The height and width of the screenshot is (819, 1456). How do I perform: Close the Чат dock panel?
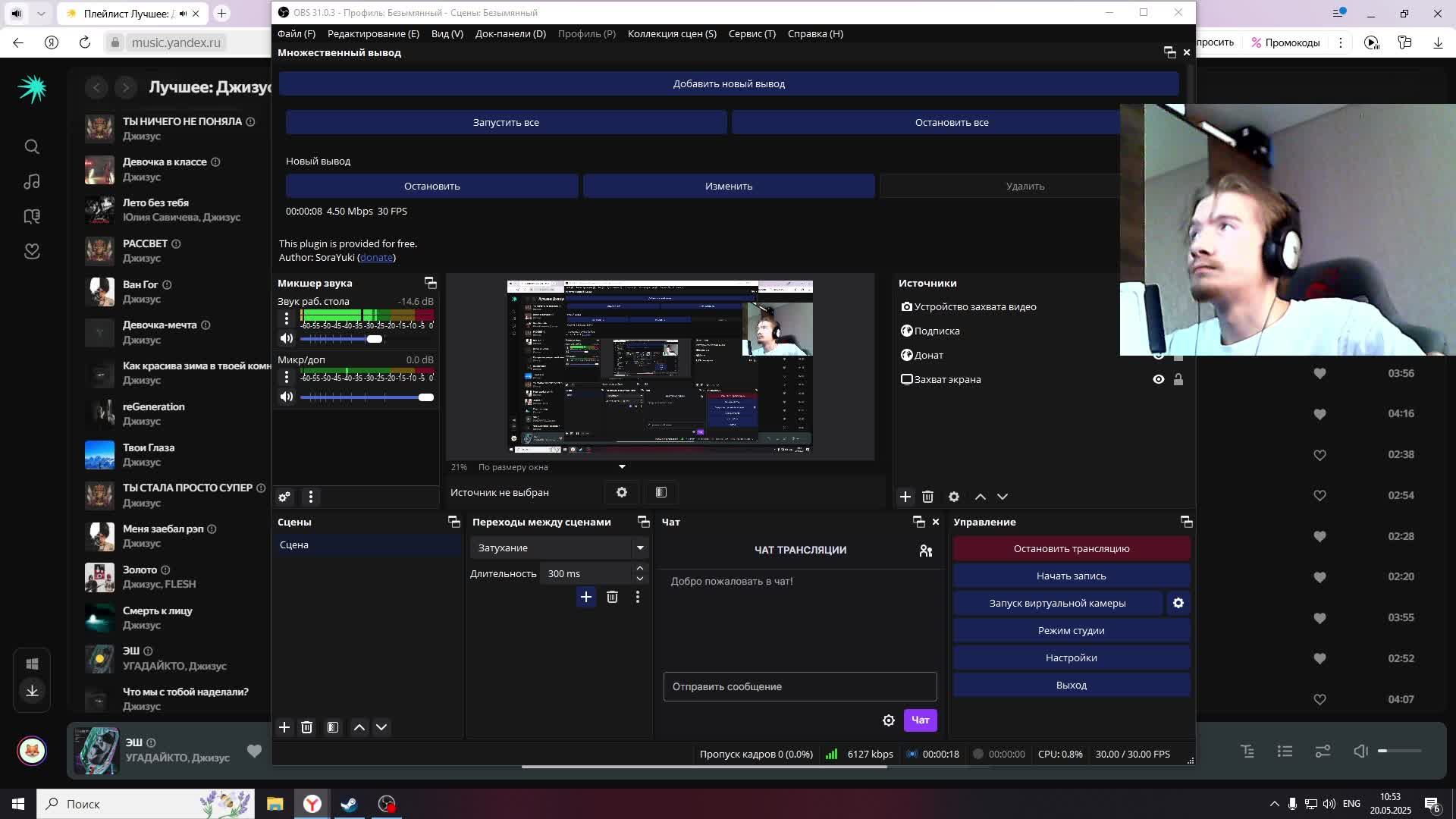(x=936, y=522)
